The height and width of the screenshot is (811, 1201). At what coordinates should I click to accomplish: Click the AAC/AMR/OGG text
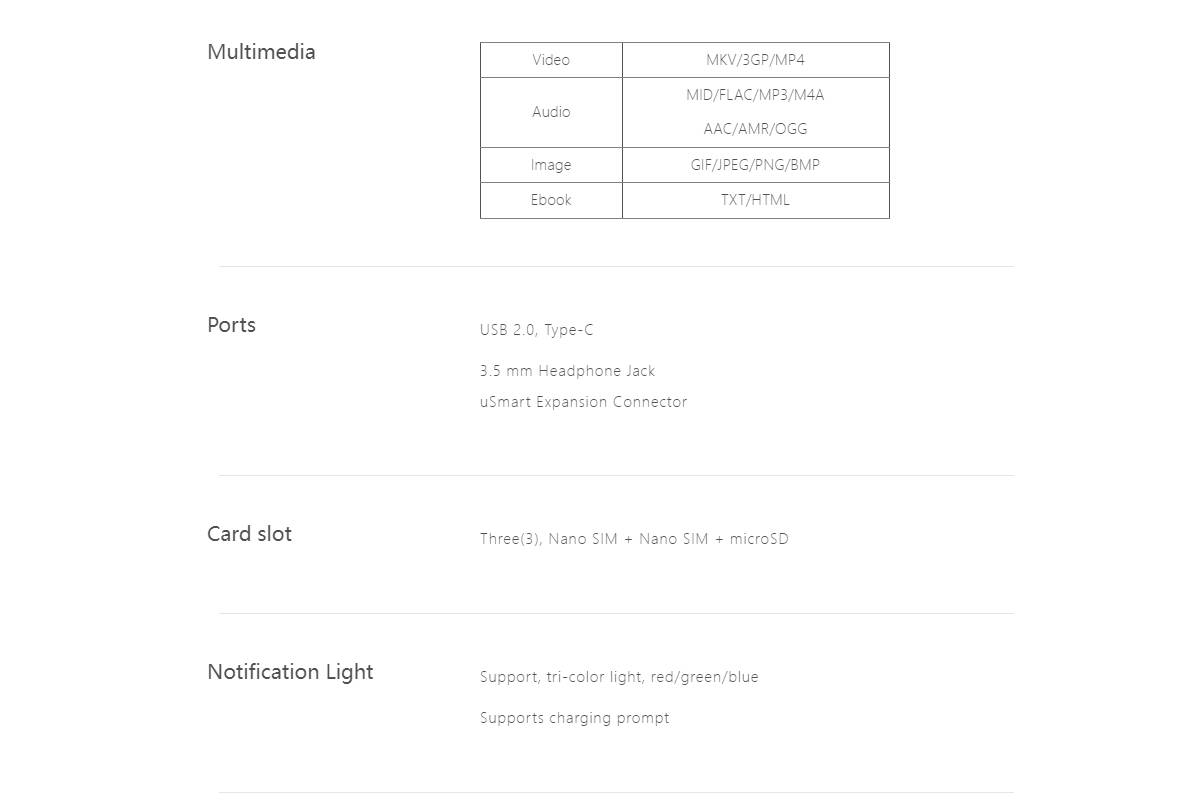point(755,129)
